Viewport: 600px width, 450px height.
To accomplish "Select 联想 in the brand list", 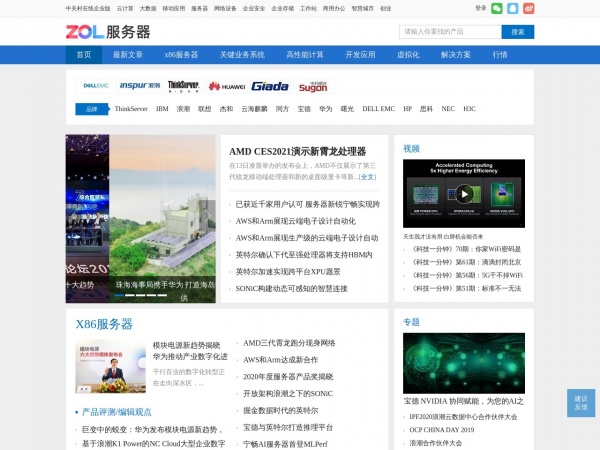I will [205, 109].
